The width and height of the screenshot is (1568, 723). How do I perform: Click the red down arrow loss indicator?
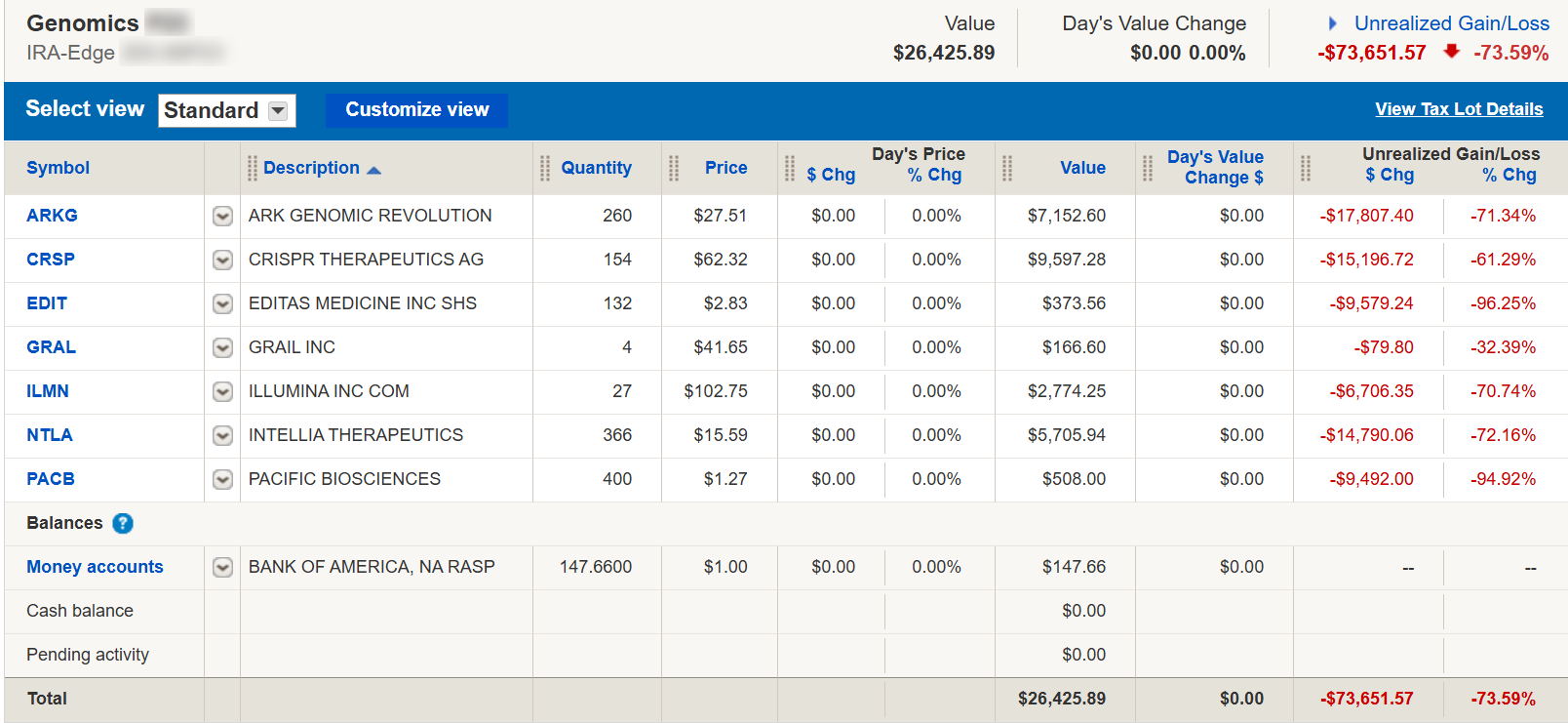coord(1451,52)
